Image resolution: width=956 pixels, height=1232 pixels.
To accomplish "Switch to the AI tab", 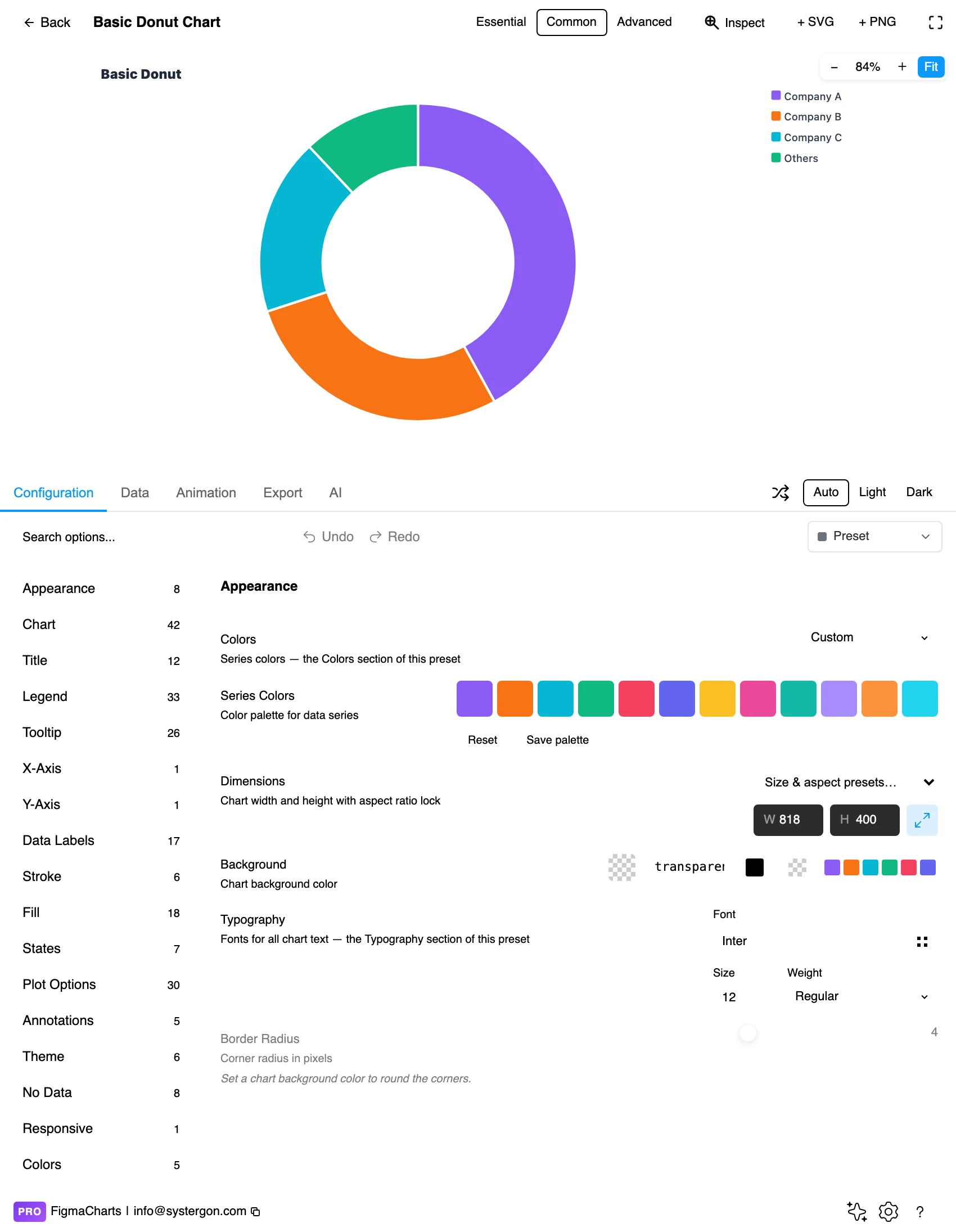I will [336, 493].
